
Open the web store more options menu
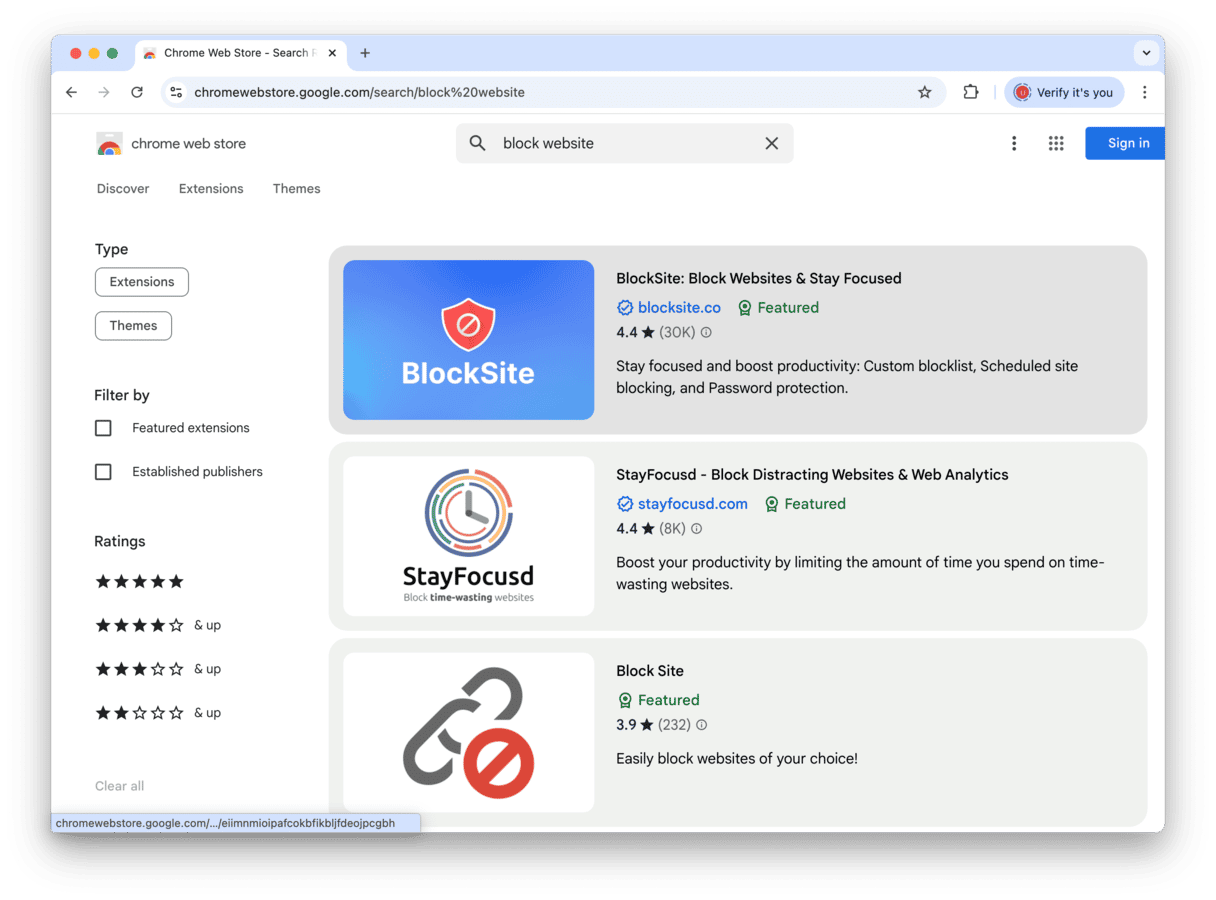click(x=1014, y=143)
